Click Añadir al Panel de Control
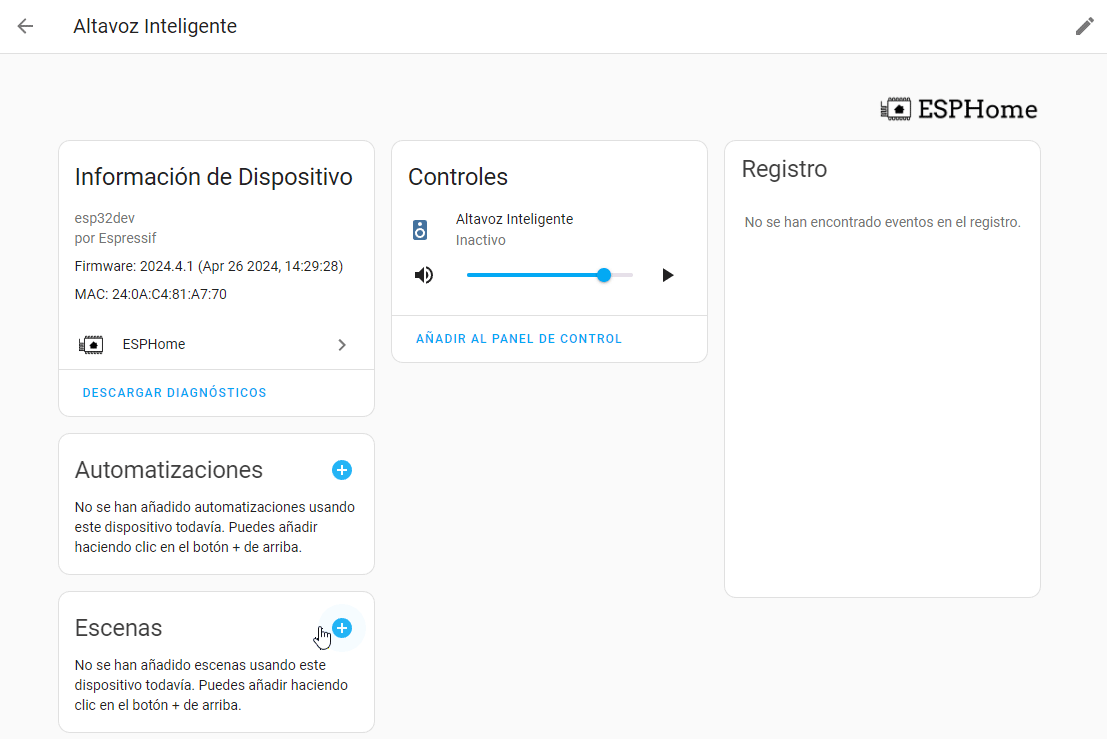The image size is (1107, 739). point(519,339)
